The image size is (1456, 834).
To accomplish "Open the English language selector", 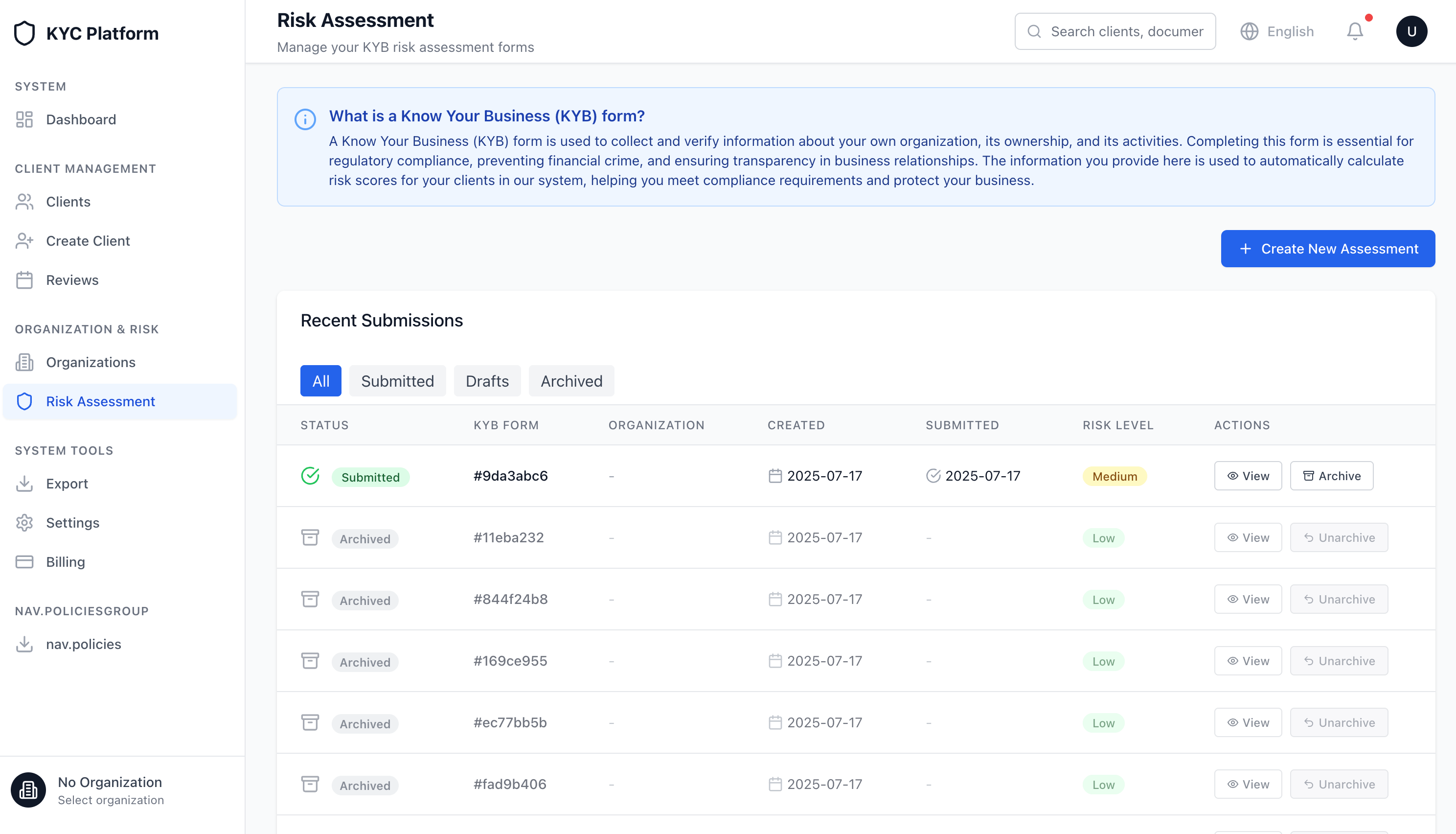I will click(x=1277, y=31).
